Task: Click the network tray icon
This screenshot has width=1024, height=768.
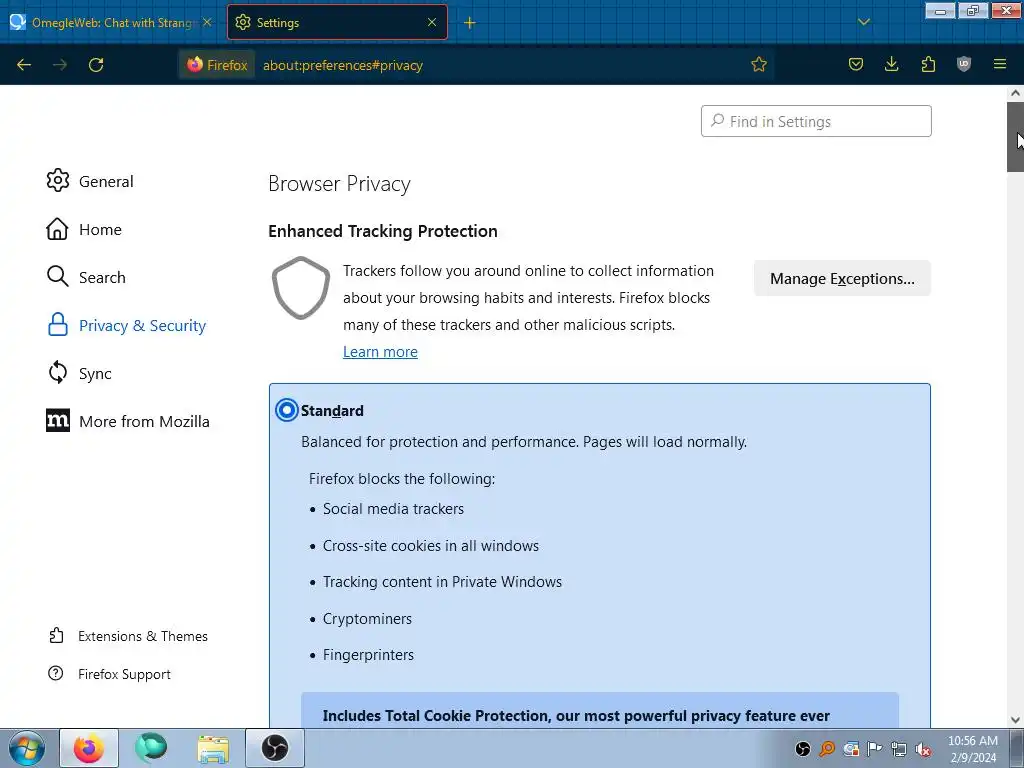Action: 899,749
